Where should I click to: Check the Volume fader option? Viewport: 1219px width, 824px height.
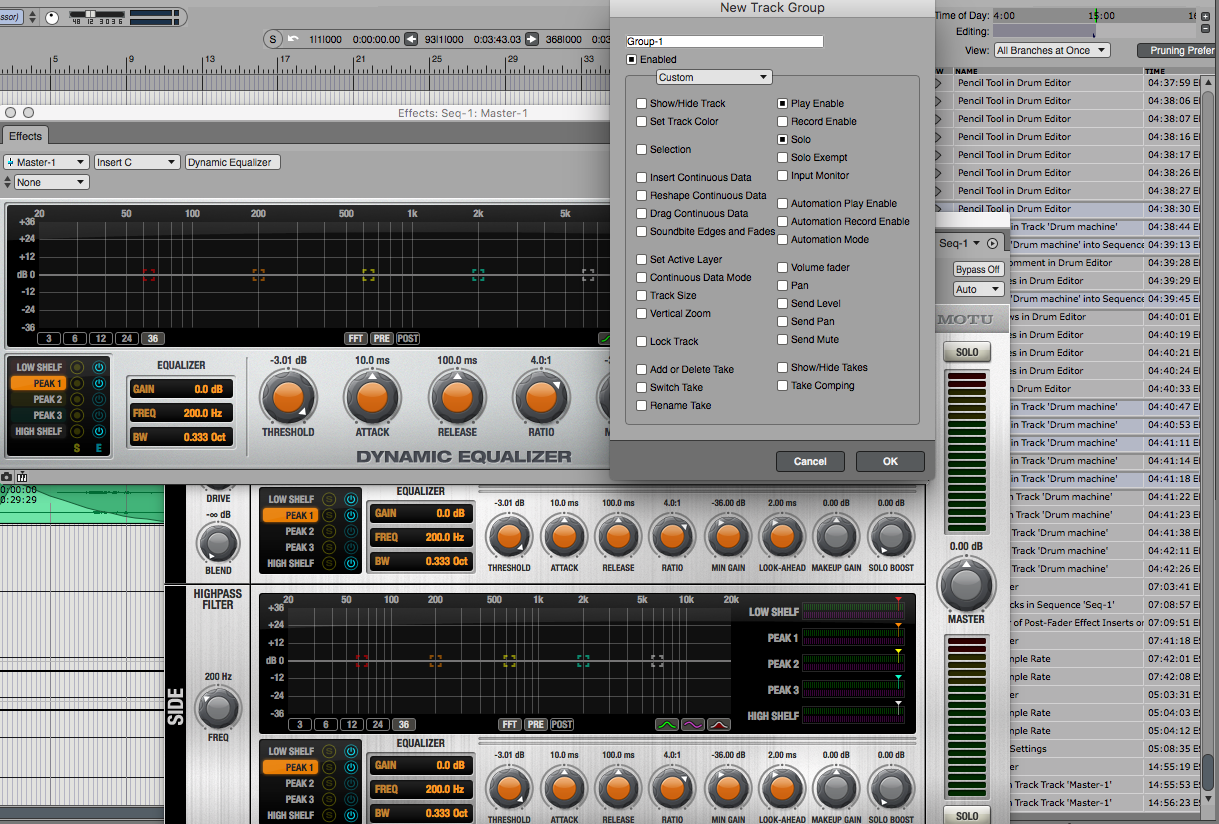tap(783, 267)
